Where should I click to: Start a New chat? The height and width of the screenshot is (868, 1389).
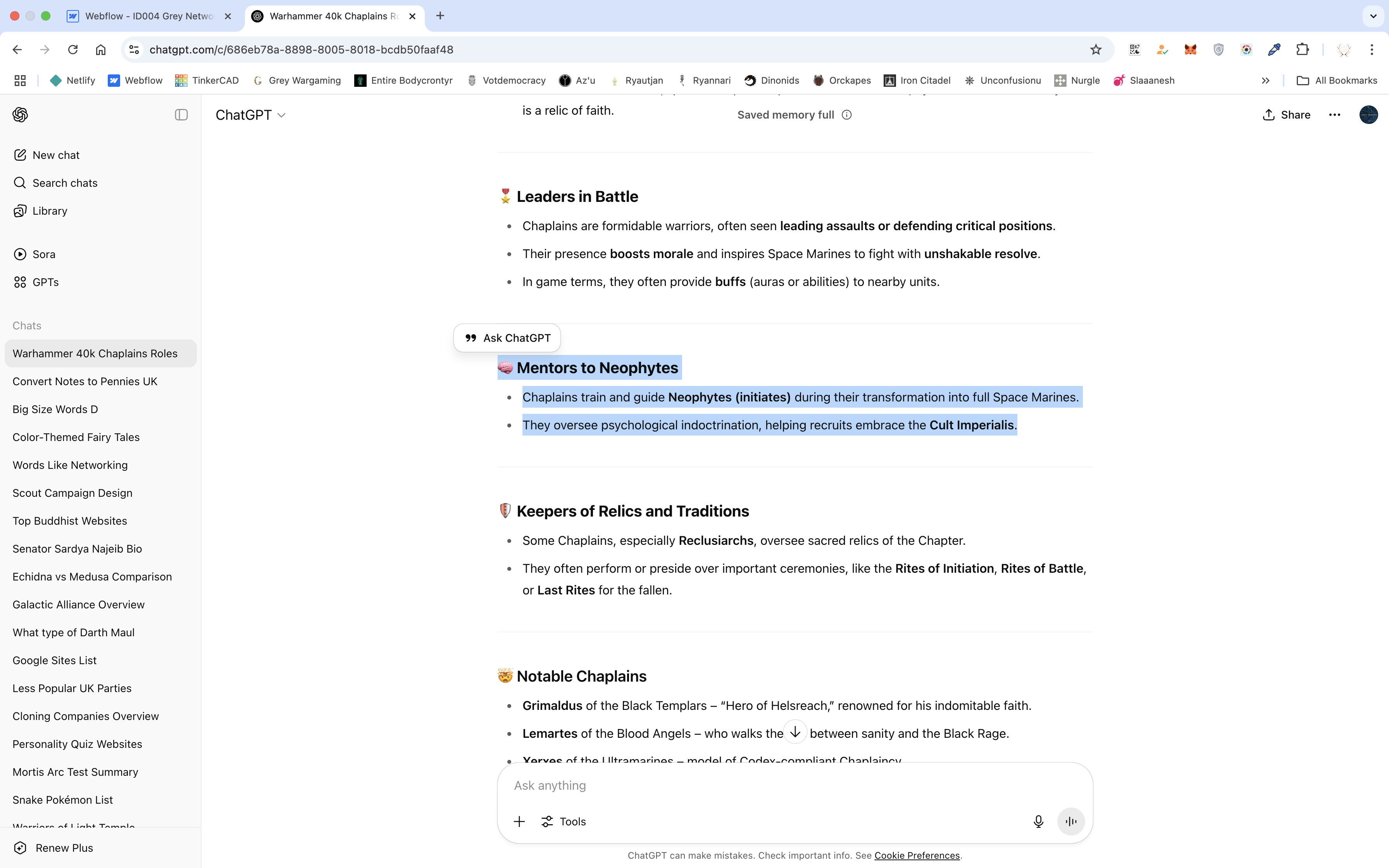[56, 155]
